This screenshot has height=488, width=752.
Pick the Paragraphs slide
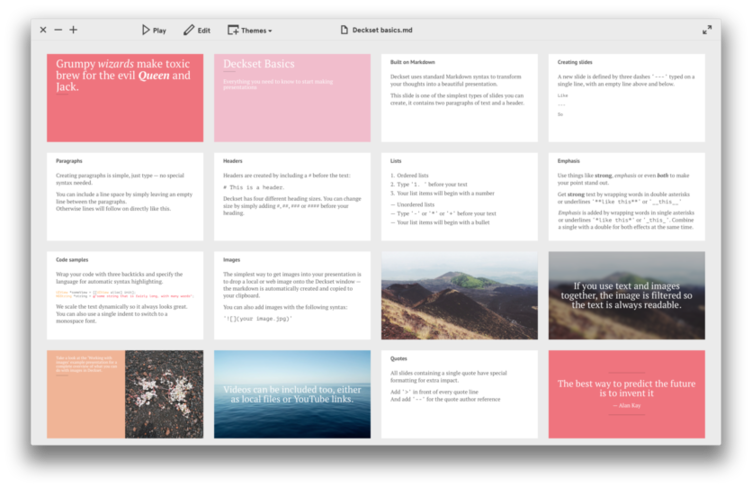click(x=125, y=196)
